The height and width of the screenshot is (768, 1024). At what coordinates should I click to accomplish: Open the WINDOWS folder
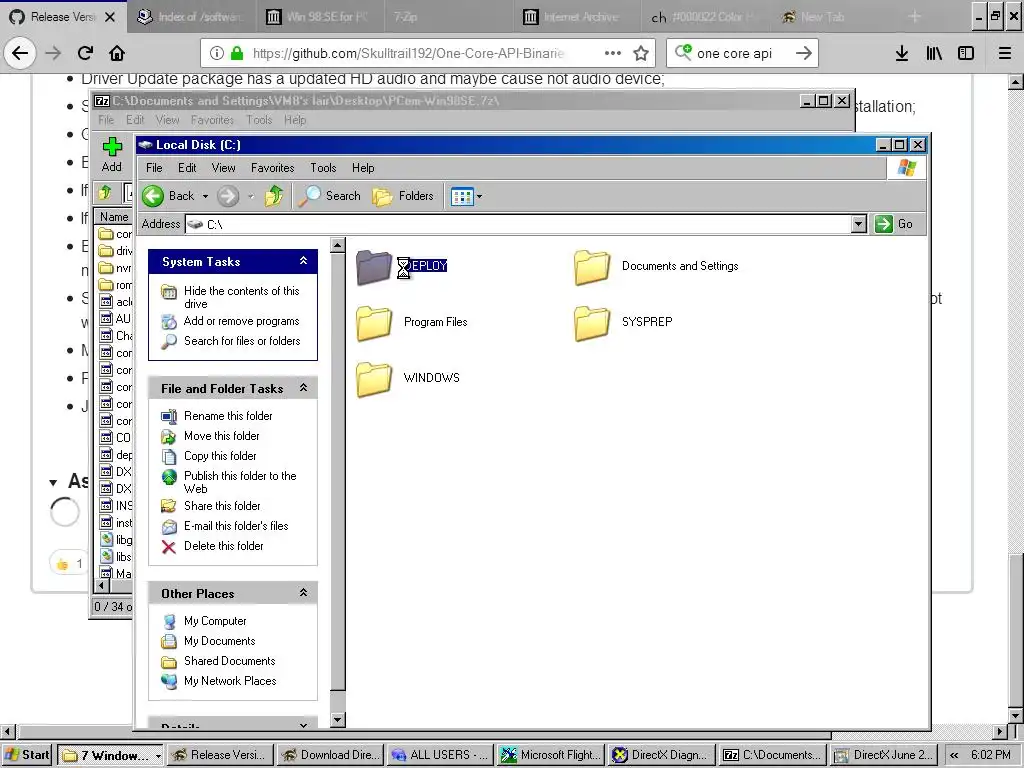[x=408, y=378]
